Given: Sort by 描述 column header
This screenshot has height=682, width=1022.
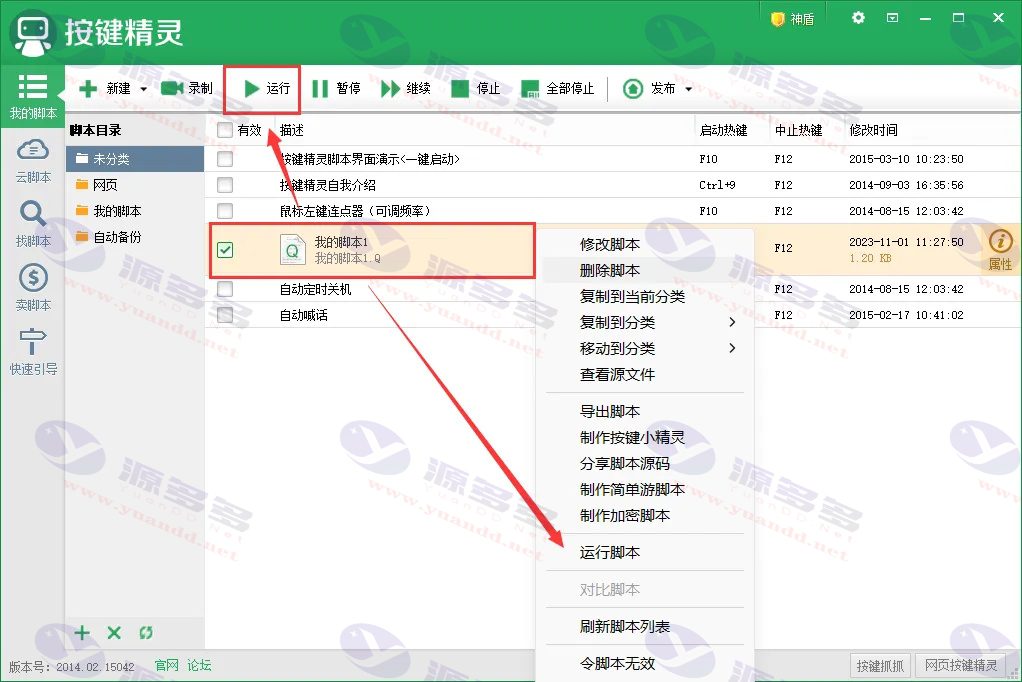Looking at the screenshot, I should pyautogui.click(x=291, y=130).
